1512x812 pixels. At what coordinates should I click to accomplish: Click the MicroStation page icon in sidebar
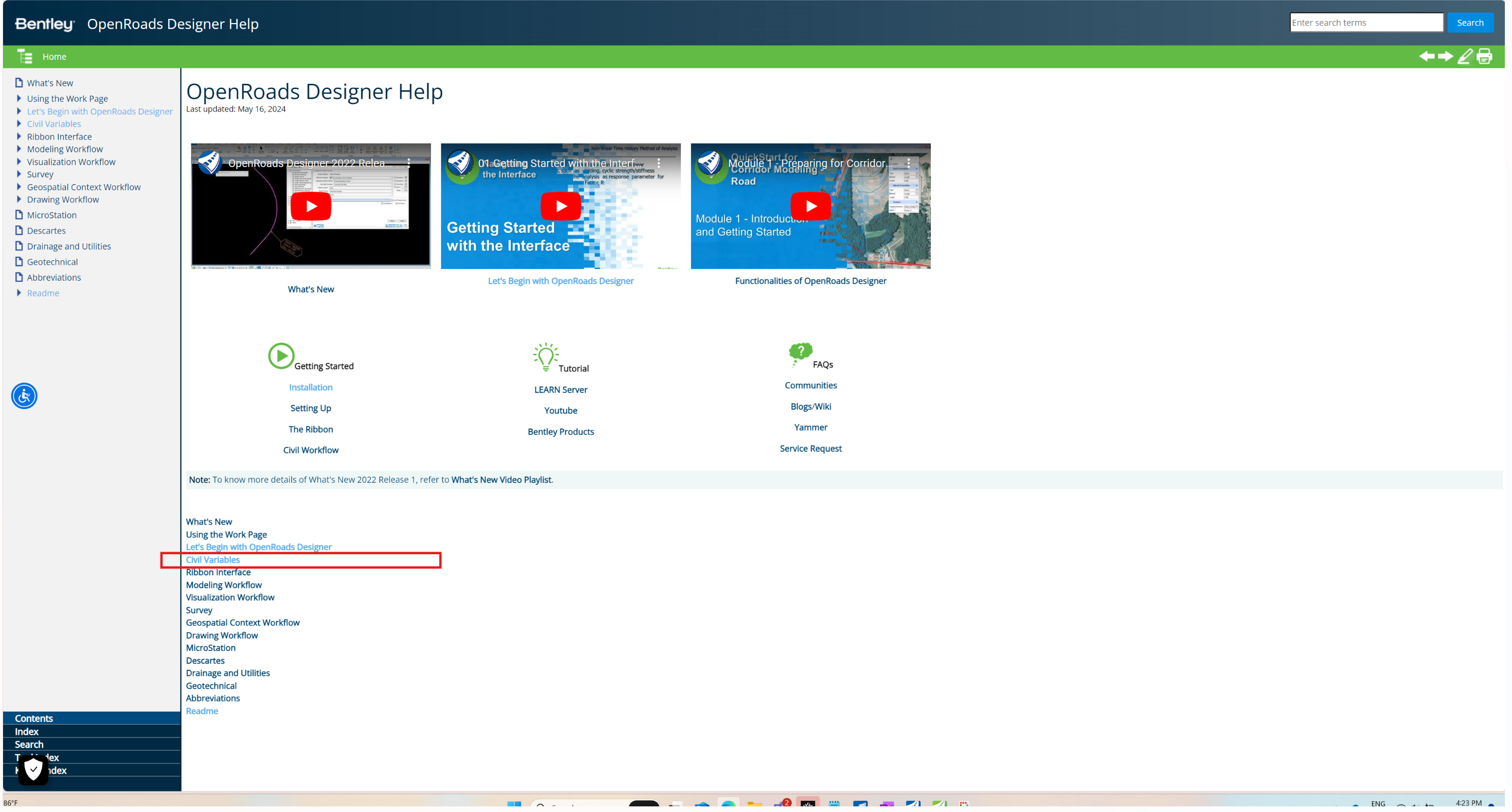point(19,215)
